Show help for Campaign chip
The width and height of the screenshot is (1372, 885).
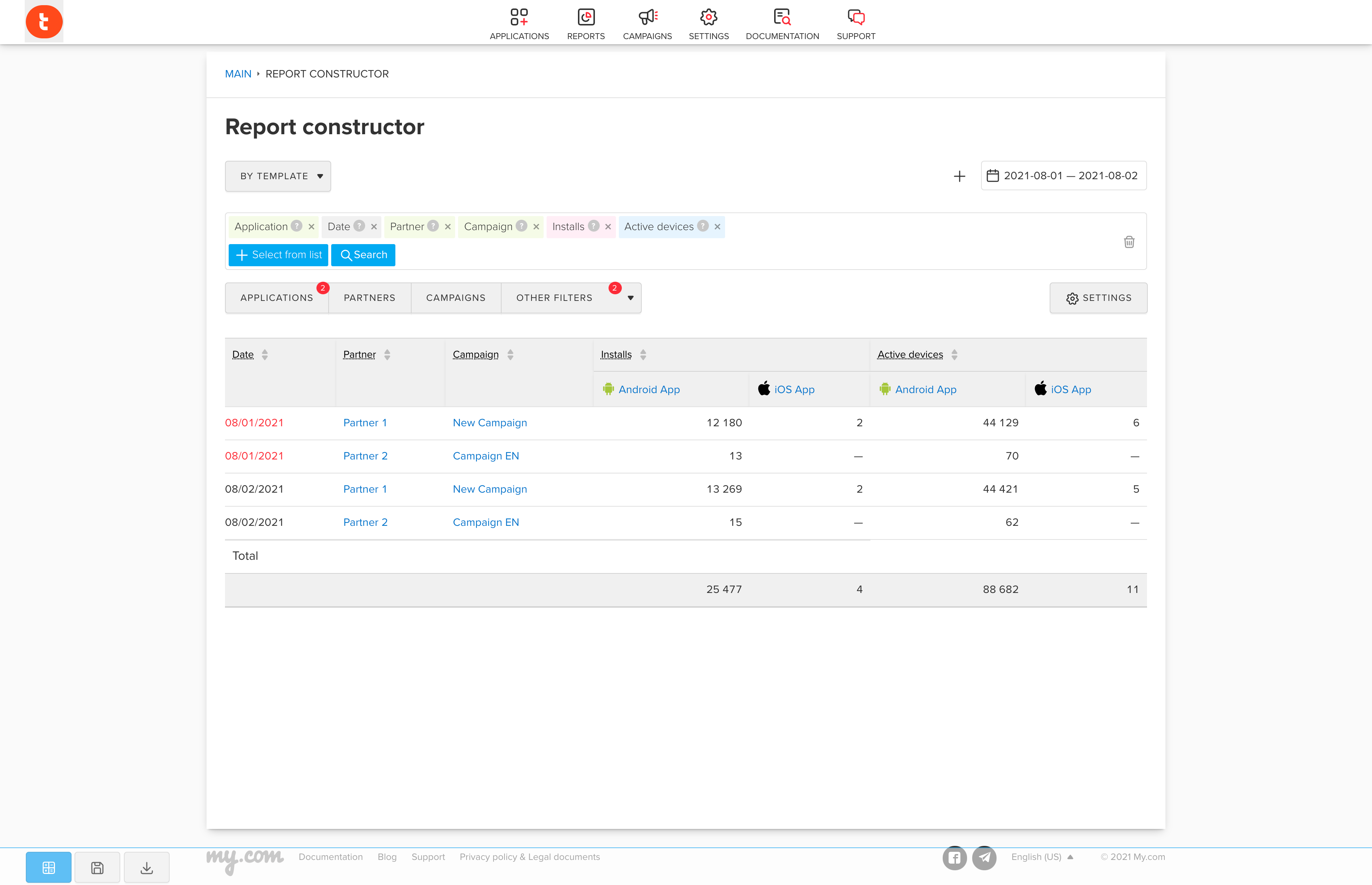click(x=522, y=226)
